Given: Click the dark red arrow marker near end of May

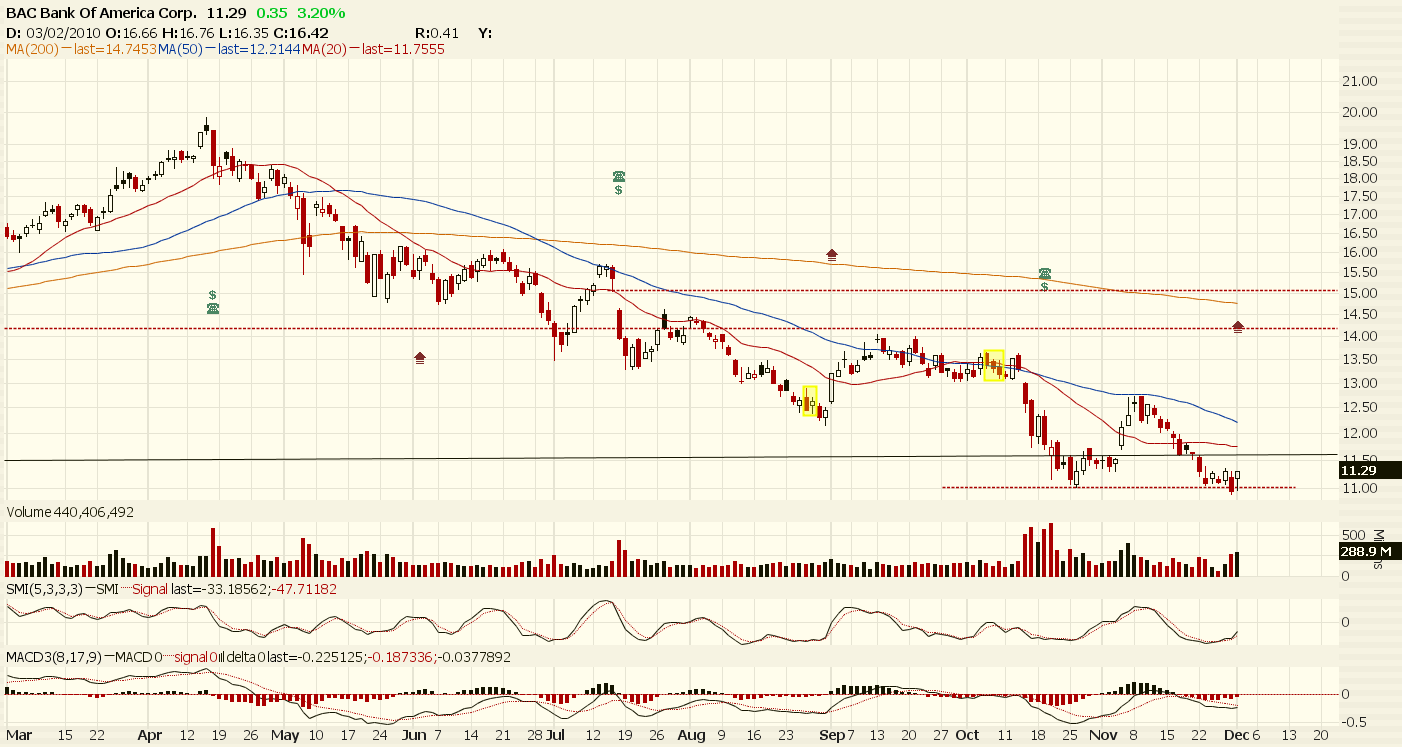Looking at the screenshot, I should pyautogui.click(x=420, y=356).
